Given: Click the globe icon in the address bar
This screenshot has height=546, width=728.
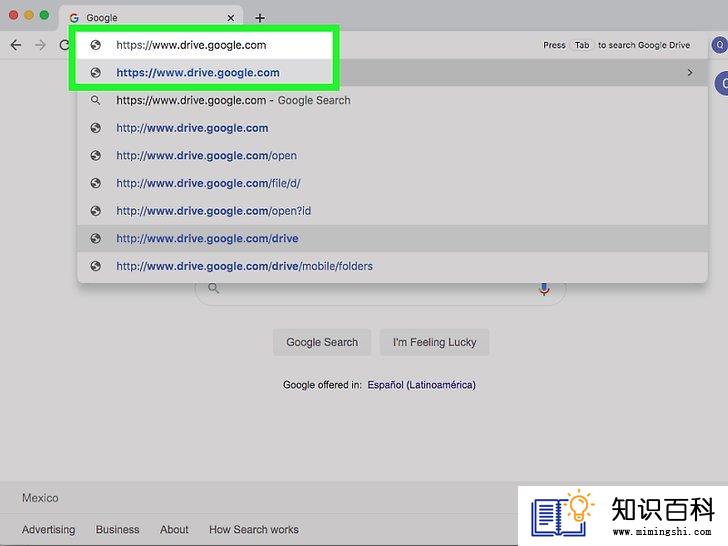Looking at the screenshot, I should coord(96,45).
